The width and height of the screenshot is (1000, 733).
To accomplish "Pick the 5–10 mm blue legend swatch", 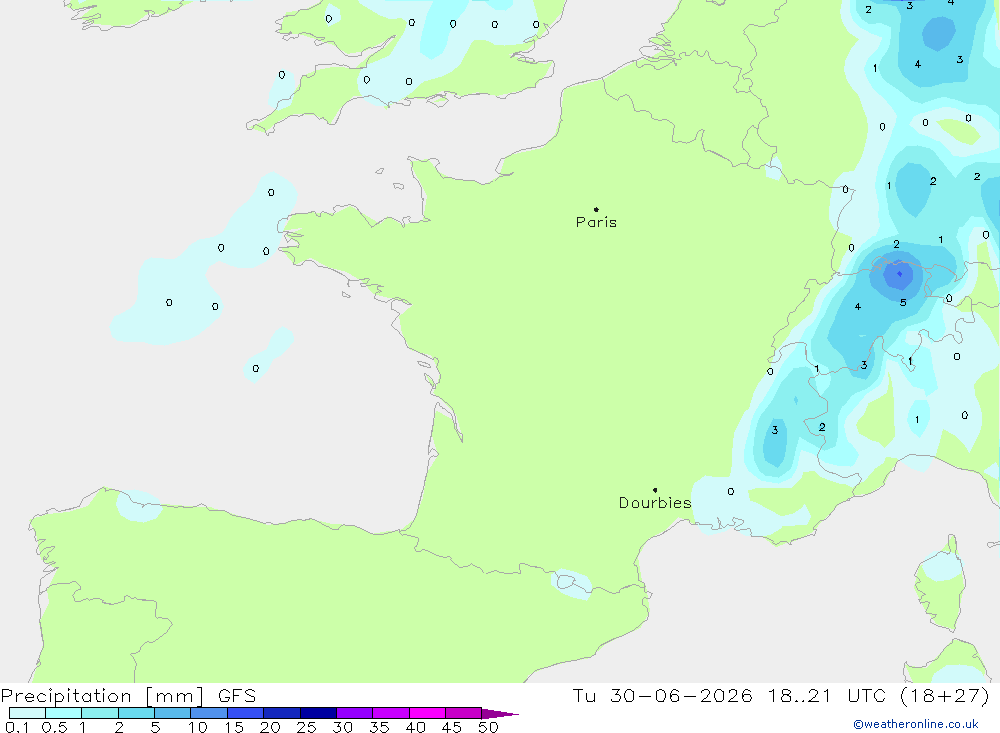I will (x=173, y=713).
